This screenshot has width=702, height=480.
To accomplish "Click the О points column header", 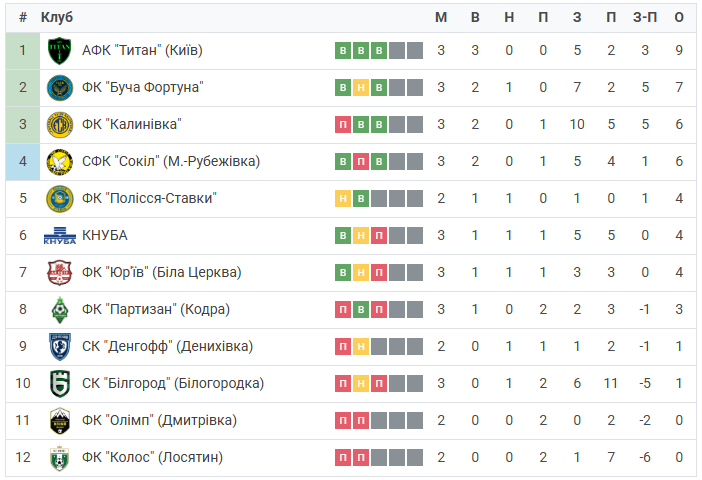I will click(679, 17).
